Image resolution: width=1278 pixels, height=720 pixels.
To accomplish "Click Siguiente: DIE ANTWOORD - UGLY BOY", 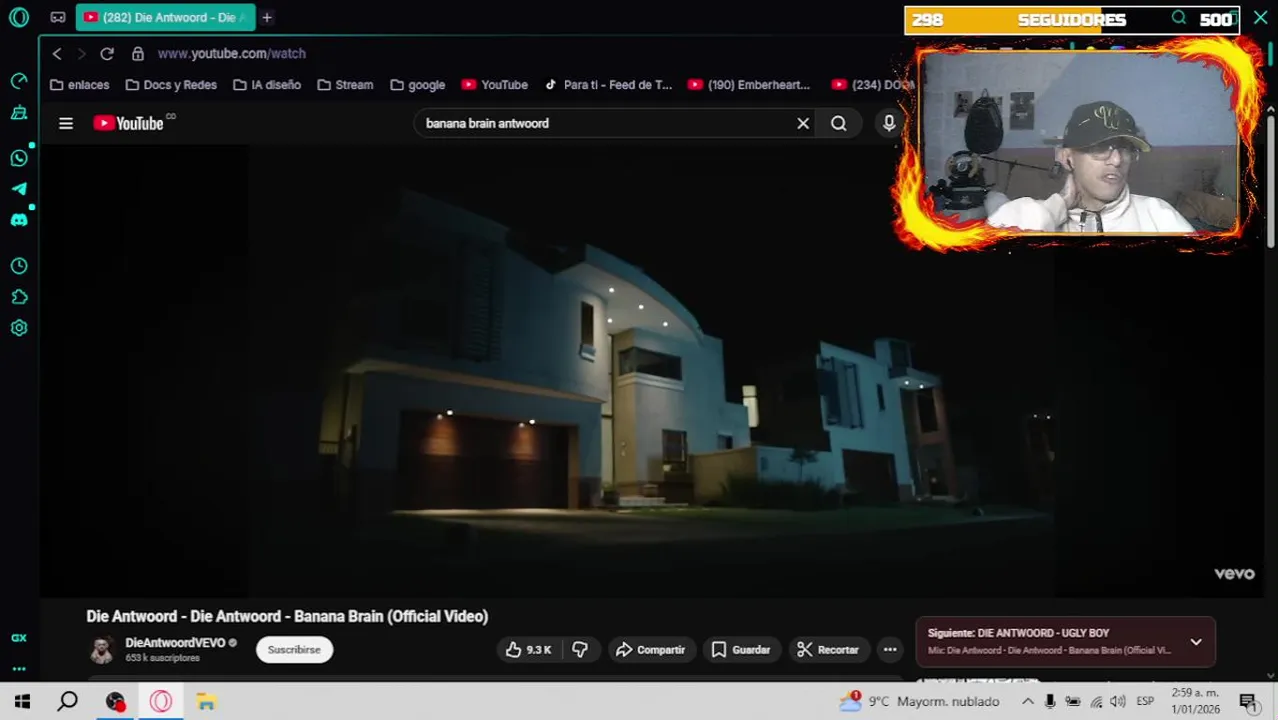I will pos(1018,633).
